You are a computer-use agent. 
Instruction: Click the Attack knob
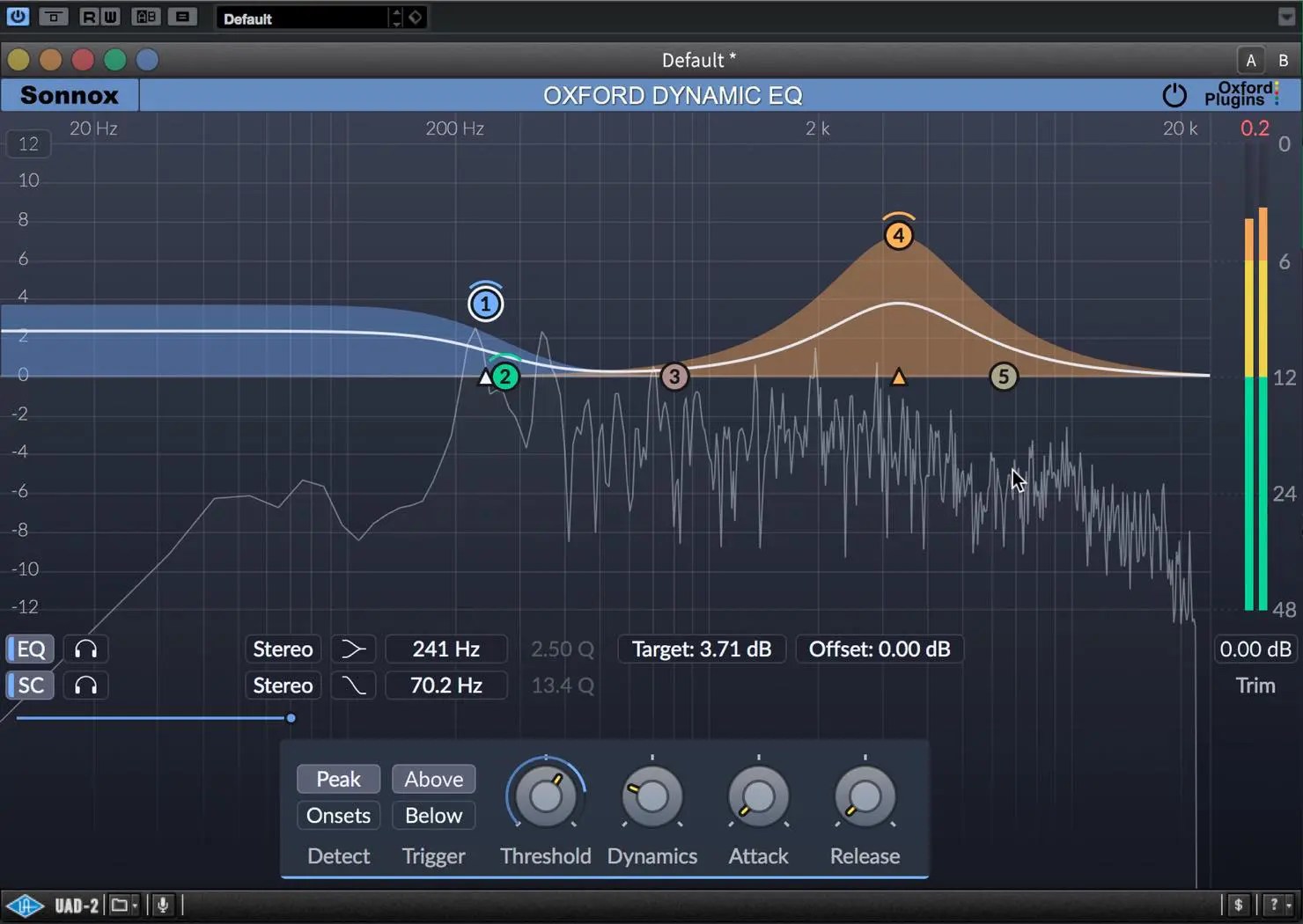[x=758, y=796]
